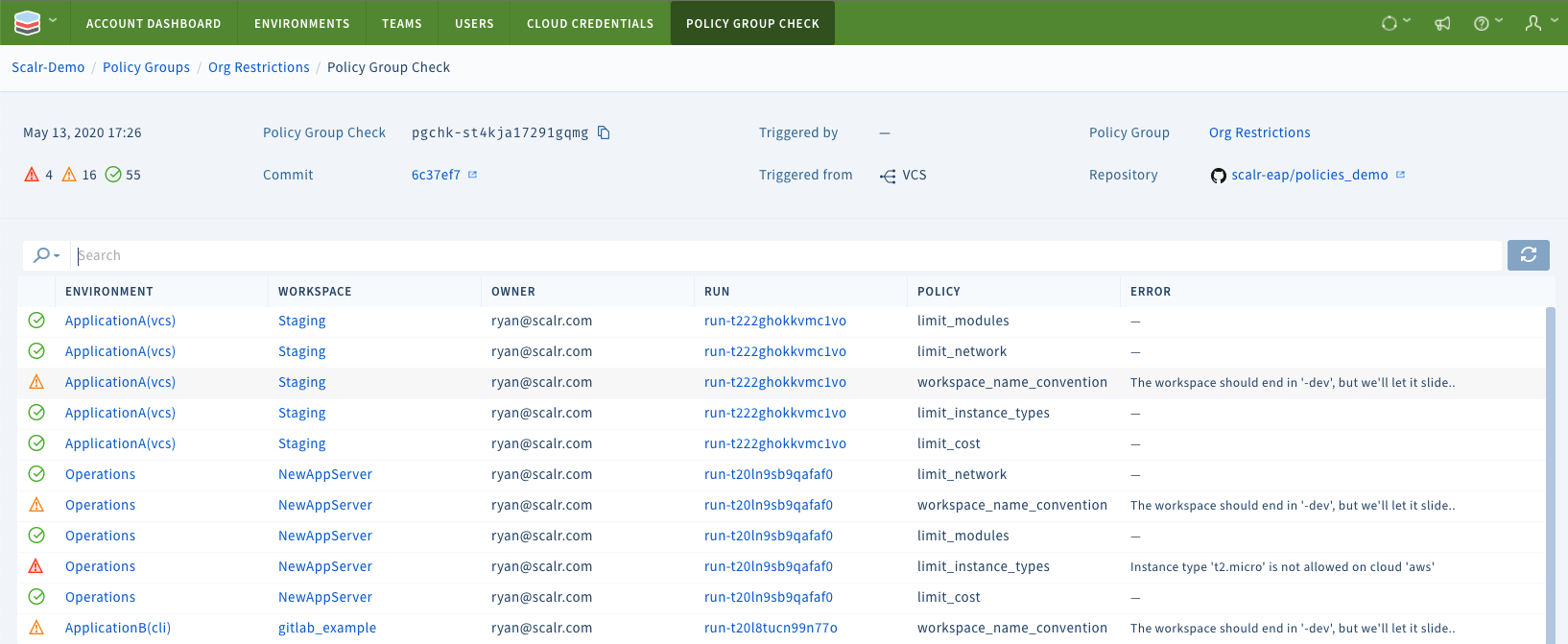Open Org Restrictions policy group link
The width and height of the screenshot is (1568, 644).
coord(1259,132)
